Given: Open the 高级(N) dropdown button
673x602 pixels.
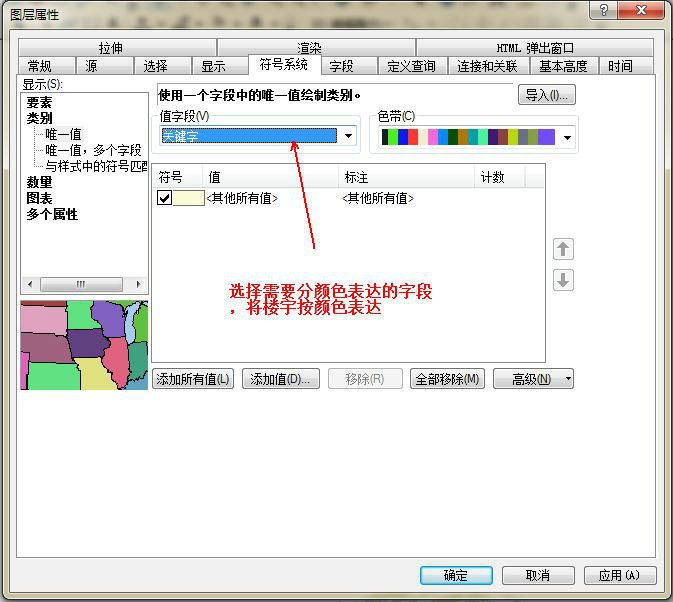Looking at the screenshot, I should coord(533,379).
